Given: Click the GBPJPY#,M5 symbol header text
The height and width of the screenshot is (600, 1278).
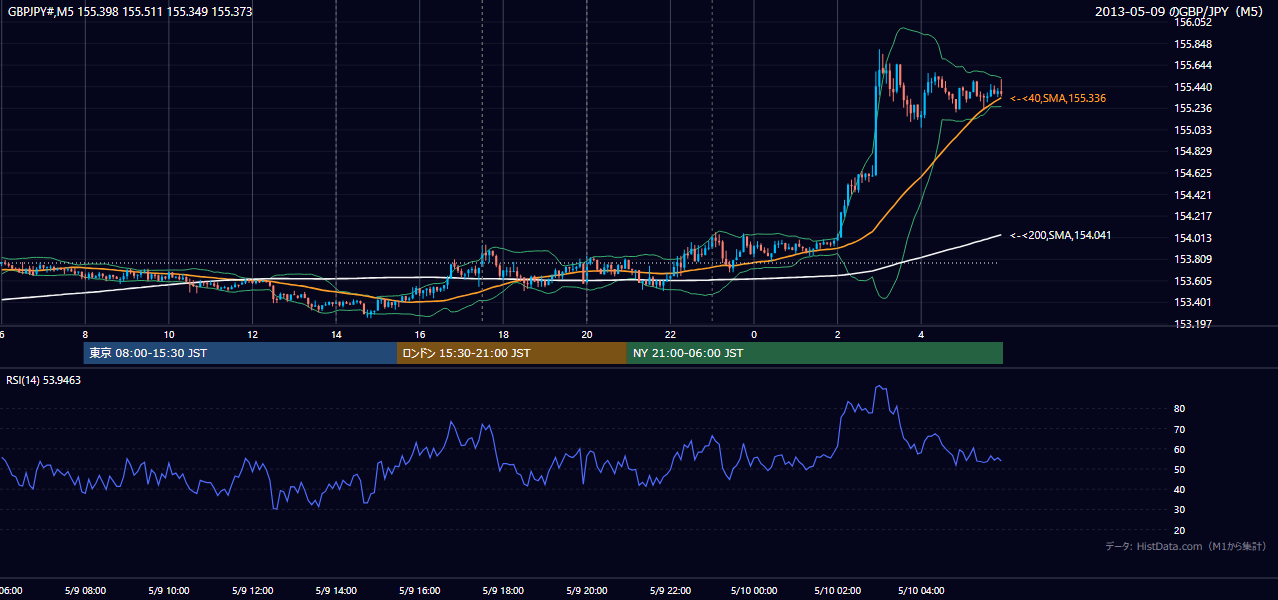Looking at the screenshot, I should pyautogui.click(x=130, y=11).
